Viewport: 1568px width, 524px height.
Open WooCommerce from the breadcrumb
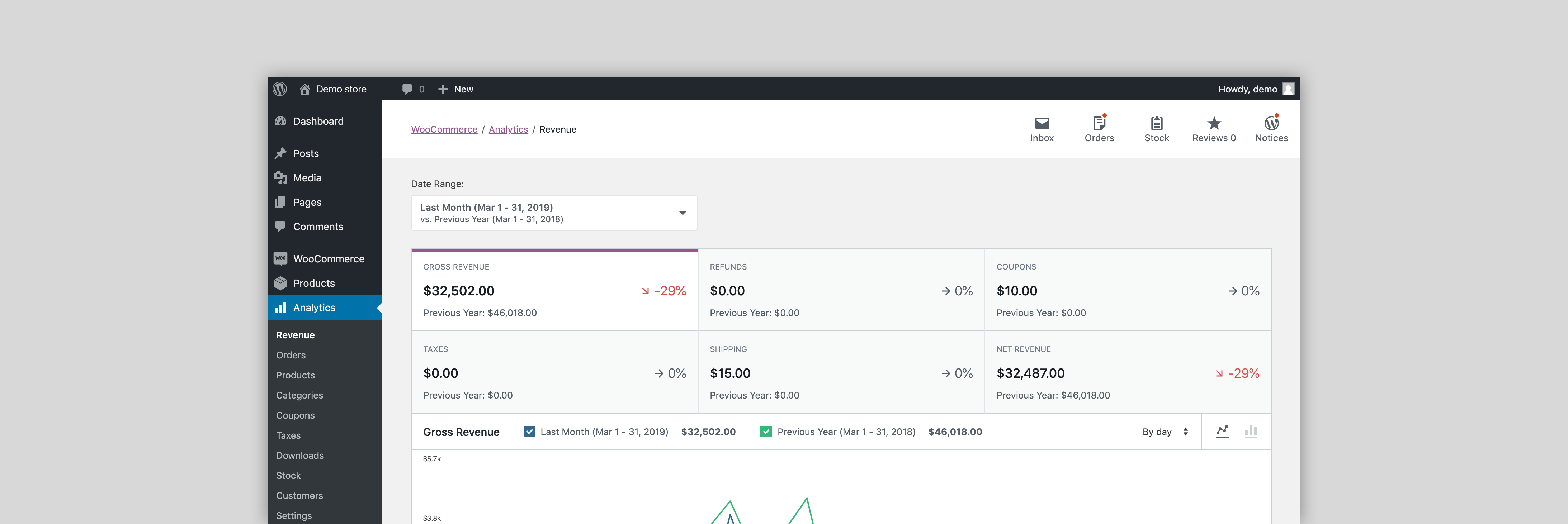[444, 129]
